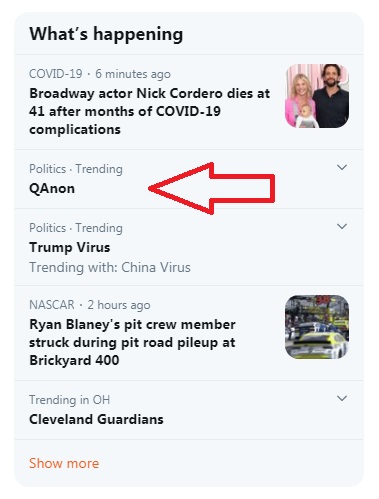Expand options chevron for Trump Virus trend
This screenshot has height=499, width=379.
pyautogui.click(x=342, y=226)
